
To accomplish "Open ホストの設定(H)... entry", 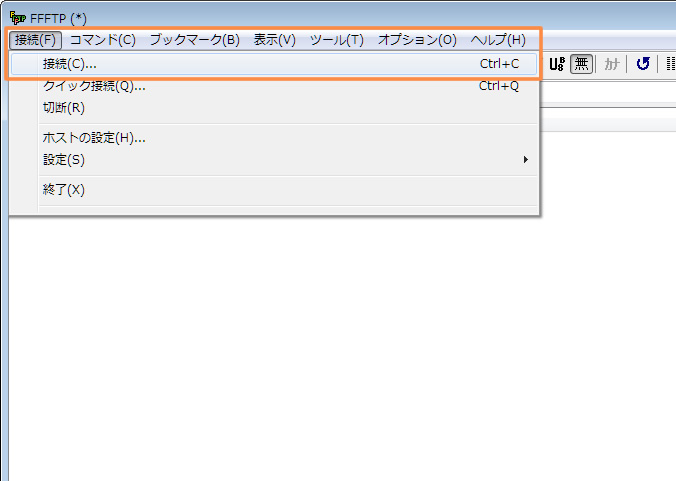I will [x=274, y=138].
